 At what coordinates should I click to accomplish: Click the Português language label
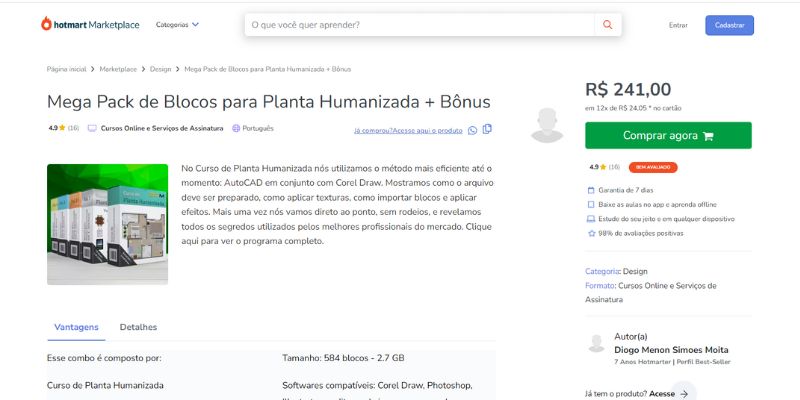click(258, 129)
